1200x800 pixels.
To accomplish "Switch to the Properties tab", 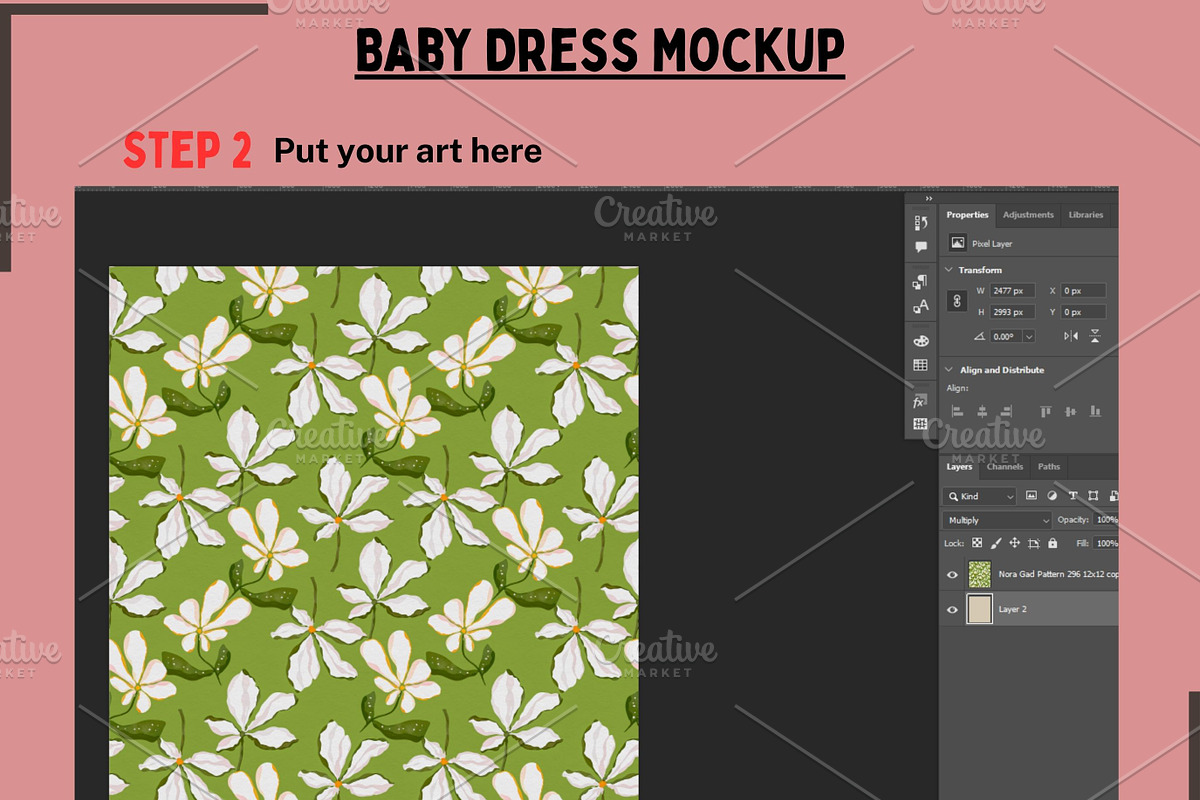I will pyautogui.click(x=967, y=215).
